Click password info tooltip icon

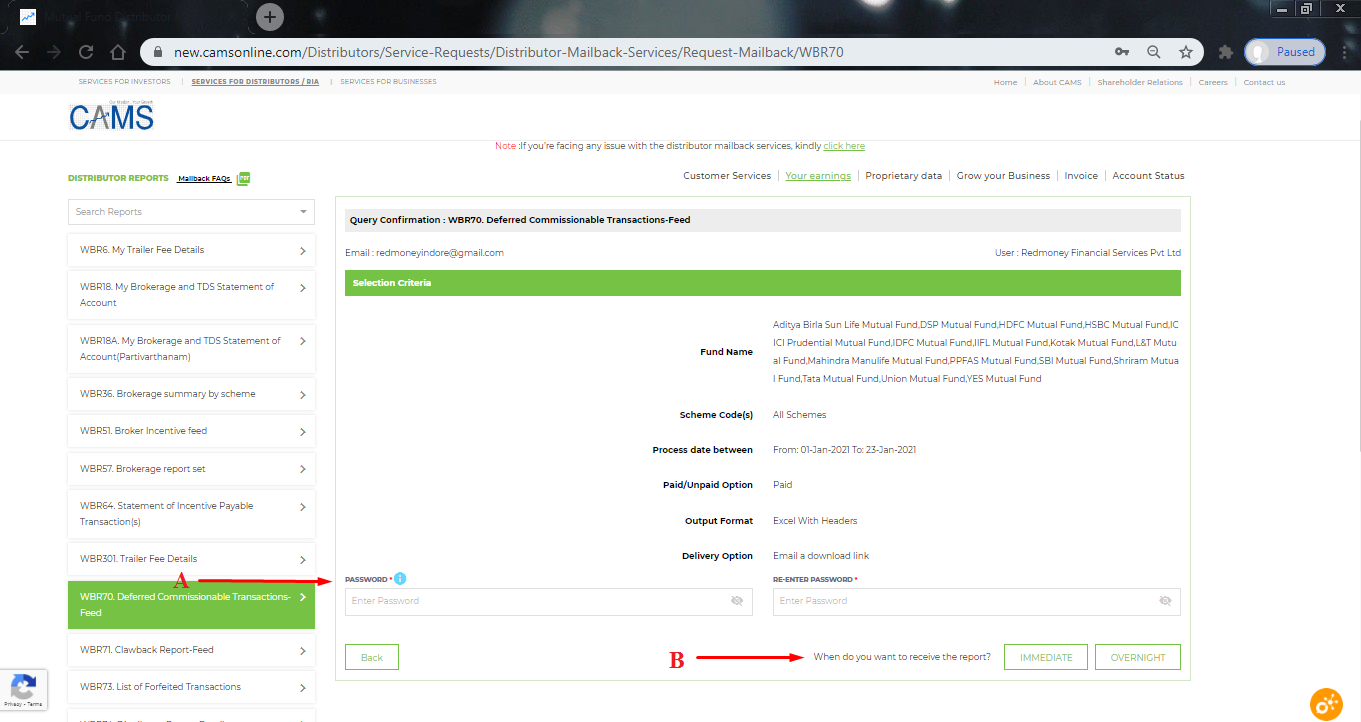400,578
